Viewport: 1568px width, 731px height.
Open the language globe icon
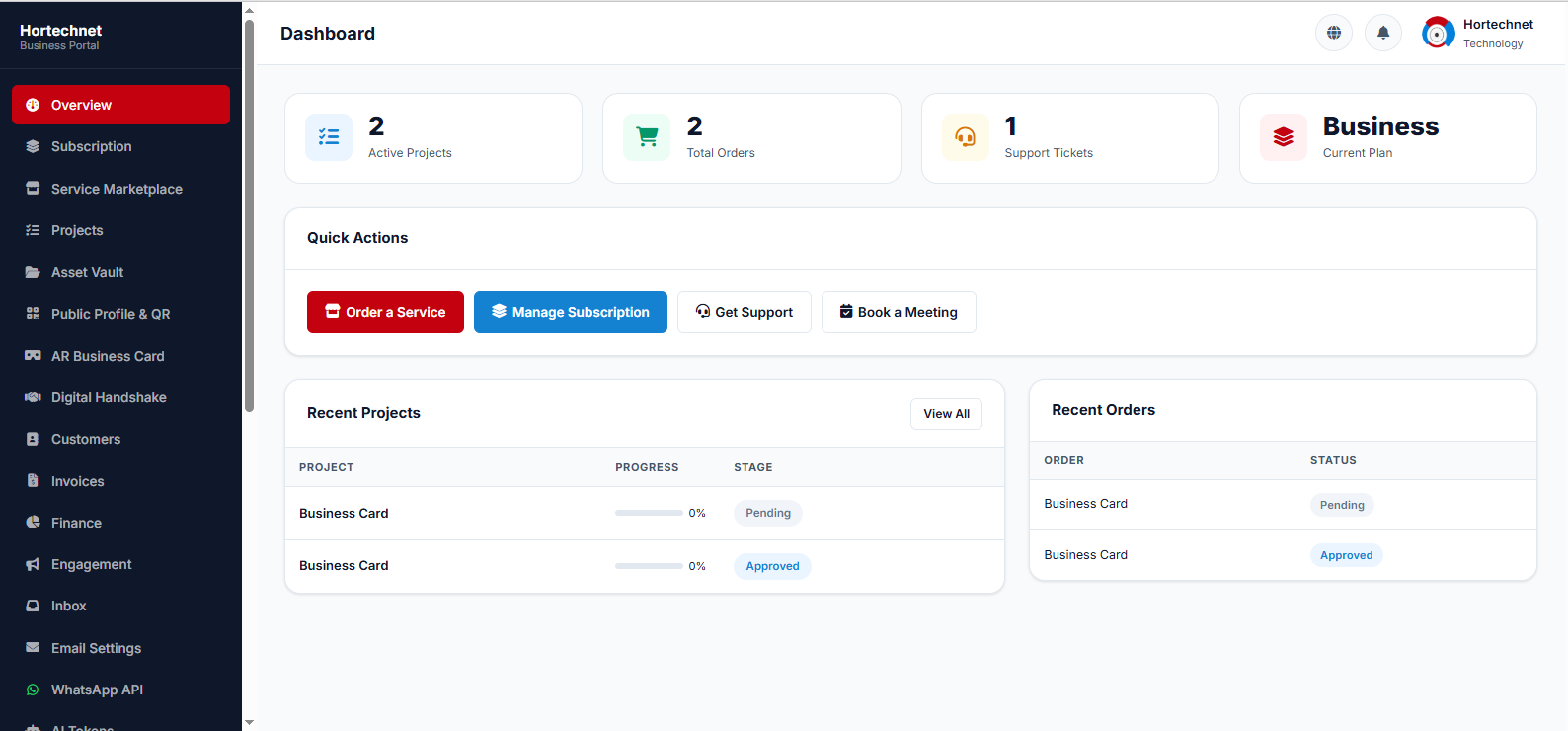point(1334,33)
